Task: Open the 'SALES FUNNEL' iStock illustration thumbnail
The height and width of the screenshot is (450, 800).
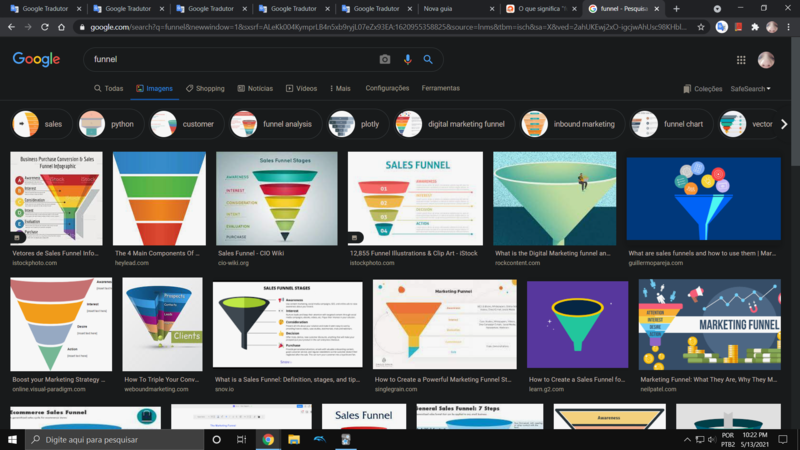Action: 415,198
